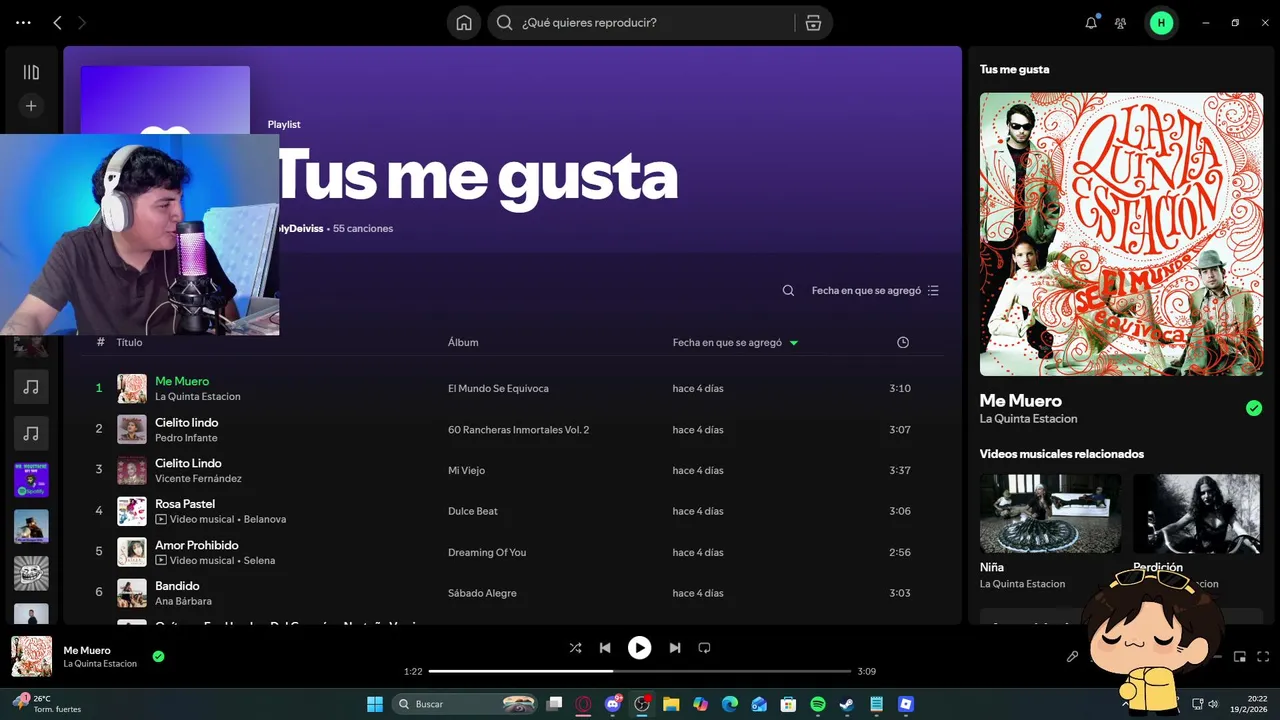Toggle liked checkmark in now-playing panel
The width and height of the screenshot is (1280, 720).
tap(1254, 408)
